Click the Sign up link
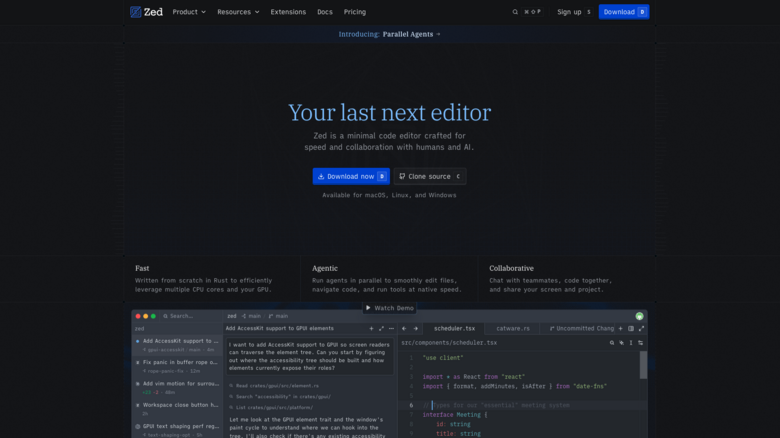 pos(574,12)
